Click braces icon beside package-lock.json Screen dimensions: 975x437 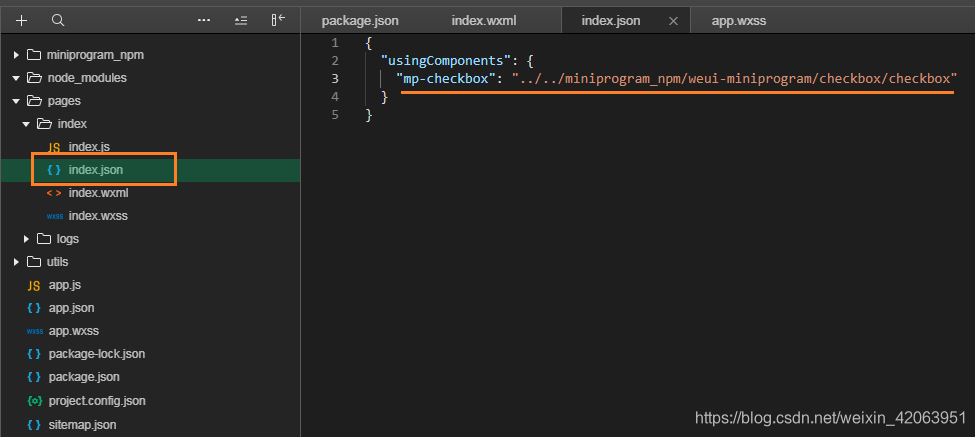tap(34, 354)
